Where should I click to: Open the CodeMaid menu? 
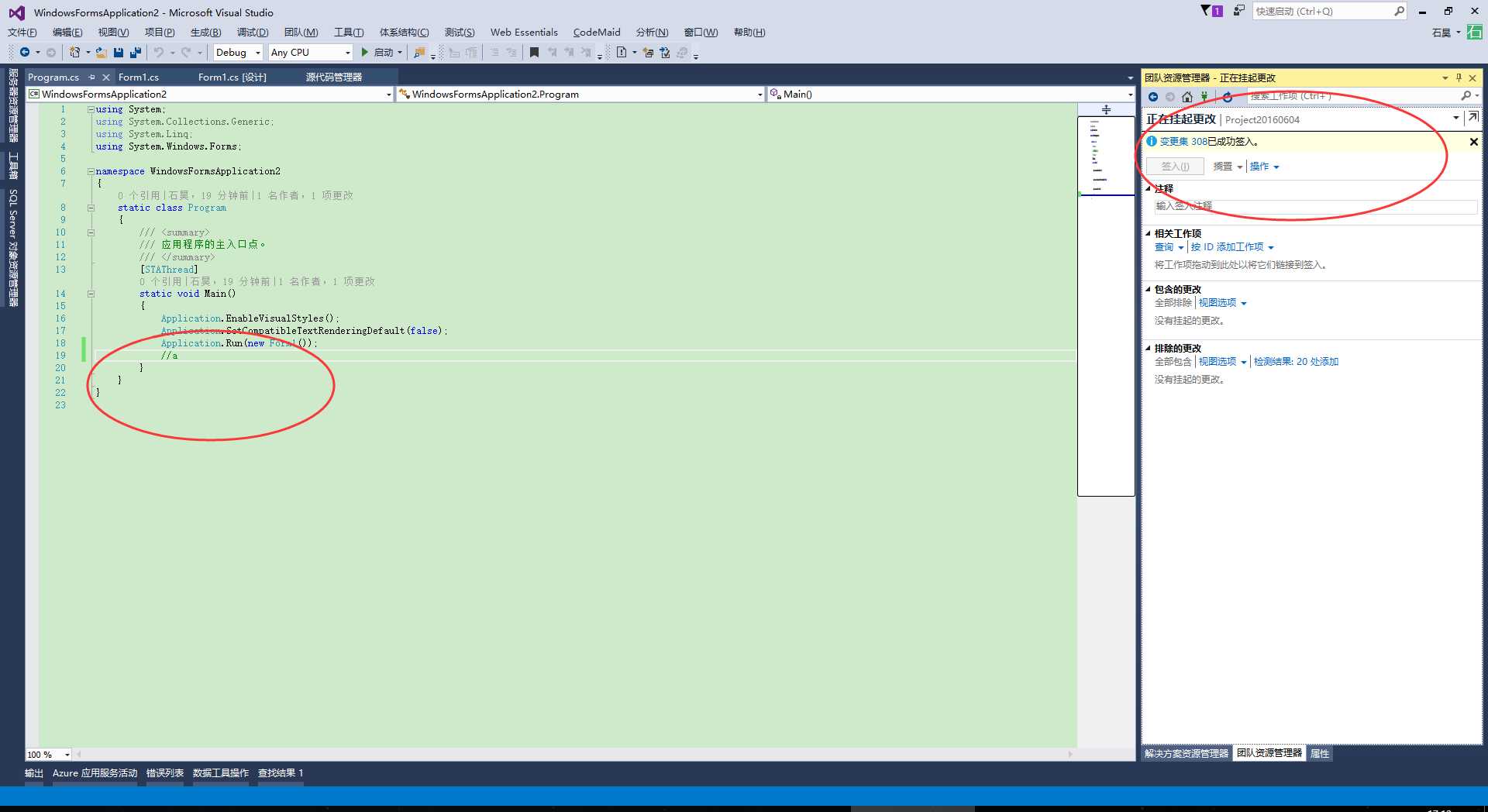pos(597,33)
